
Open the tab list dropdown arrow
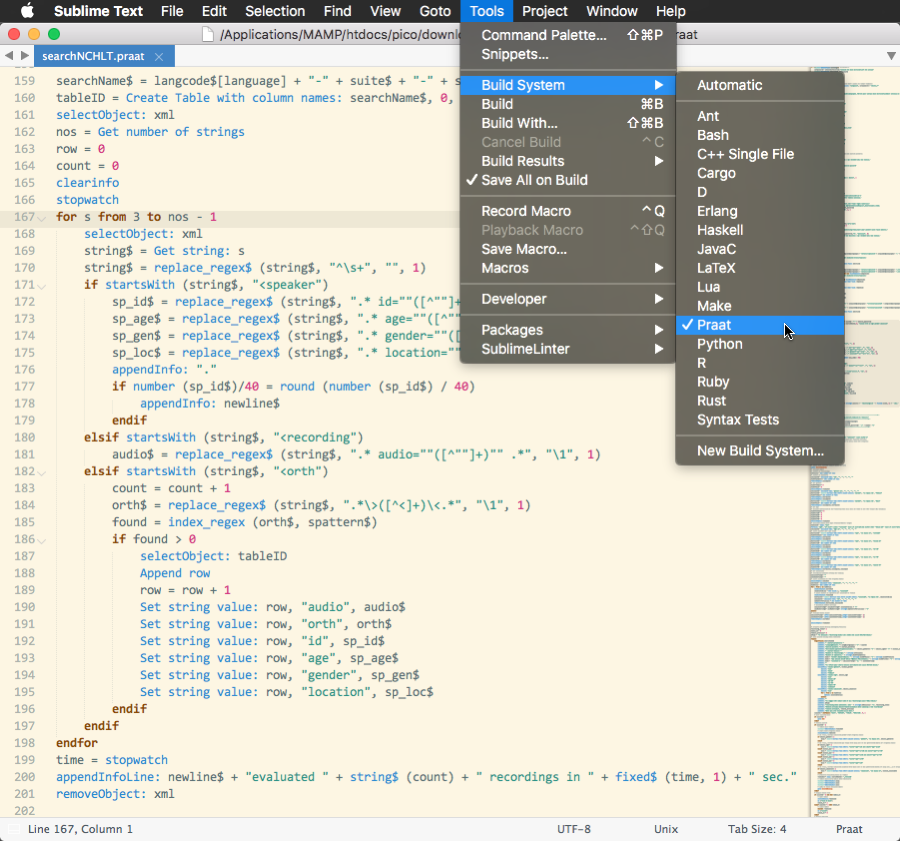[891, 56]
